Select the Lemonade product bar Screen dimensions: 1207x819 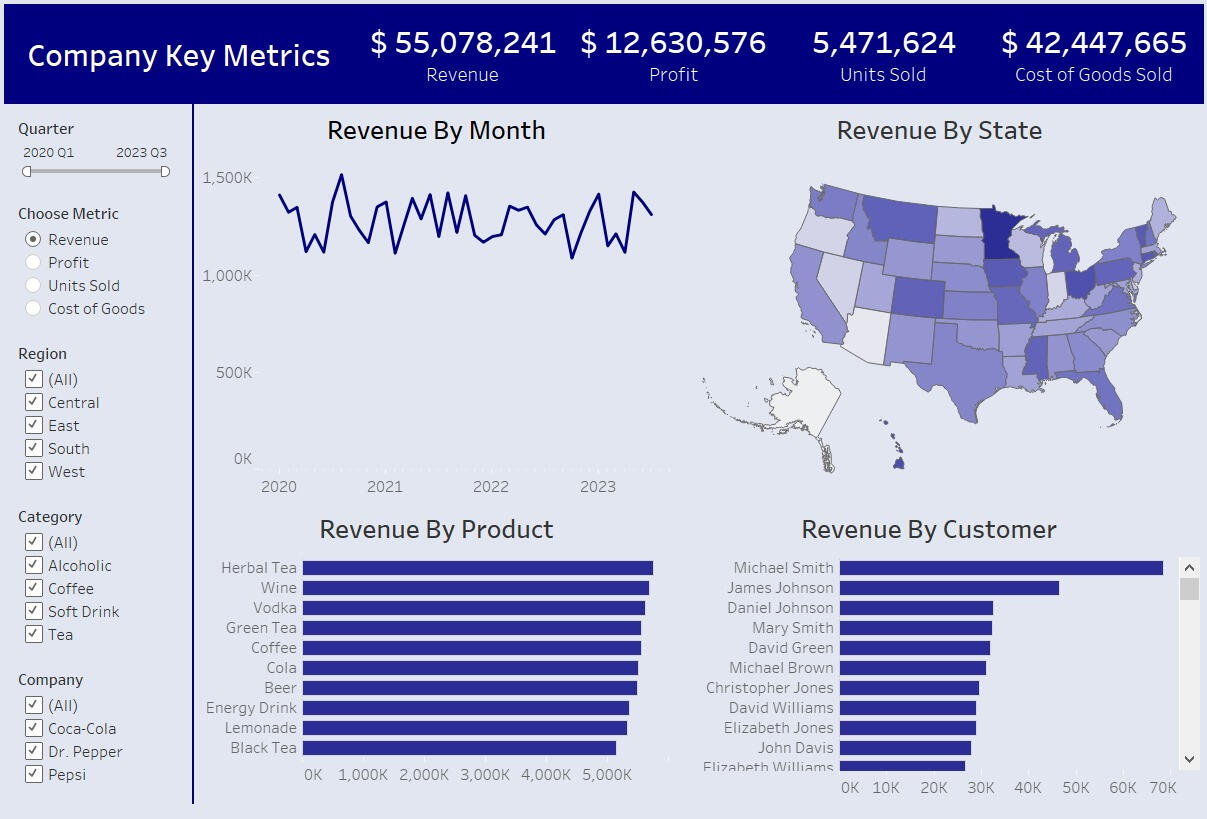click(x=465, y=728)
